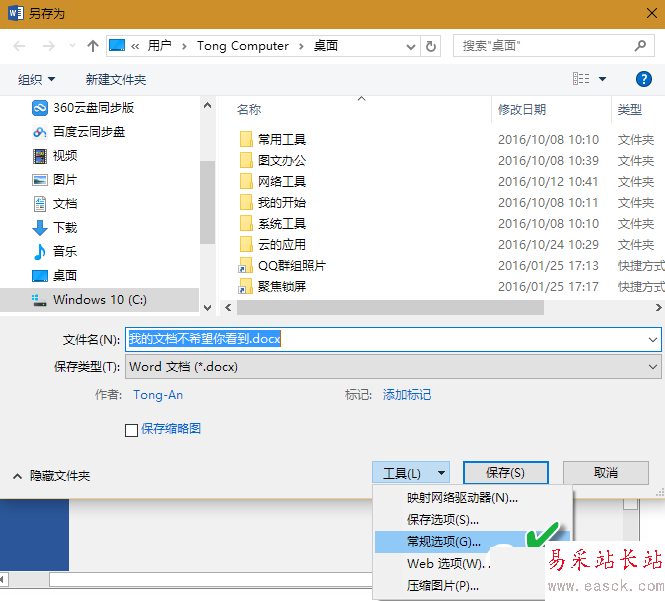665x601 pixels.
Task: Click date 2016/10/12 10:41 cell
Action: 548,182
